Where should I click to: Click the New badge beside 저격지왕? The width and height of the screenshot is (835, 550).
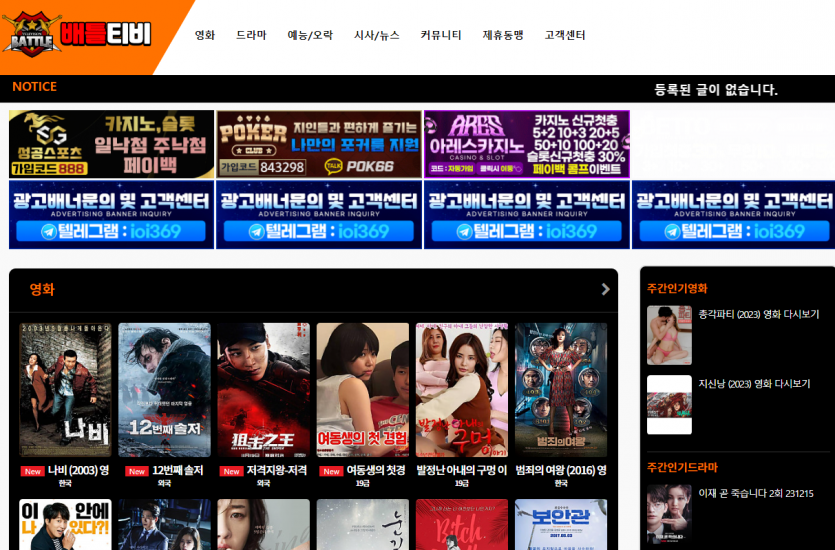231,471
